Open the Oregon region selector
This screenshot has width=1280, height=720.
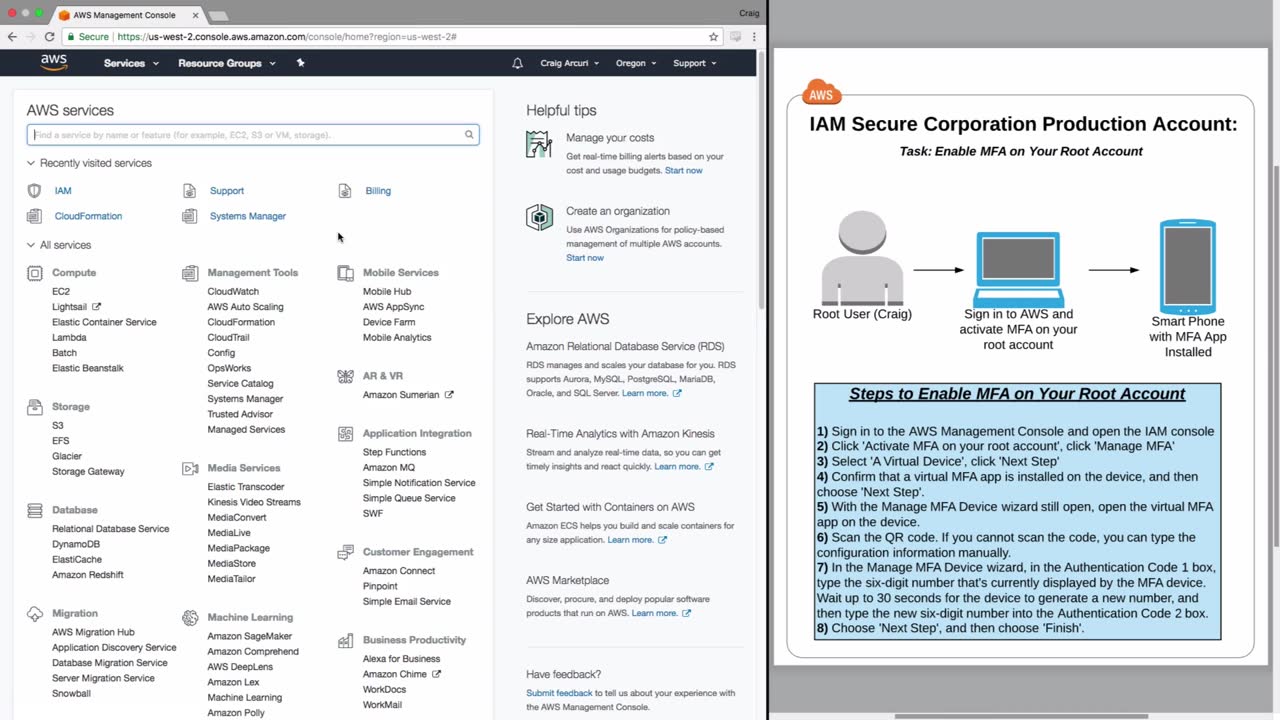click(x=636, y=63)
